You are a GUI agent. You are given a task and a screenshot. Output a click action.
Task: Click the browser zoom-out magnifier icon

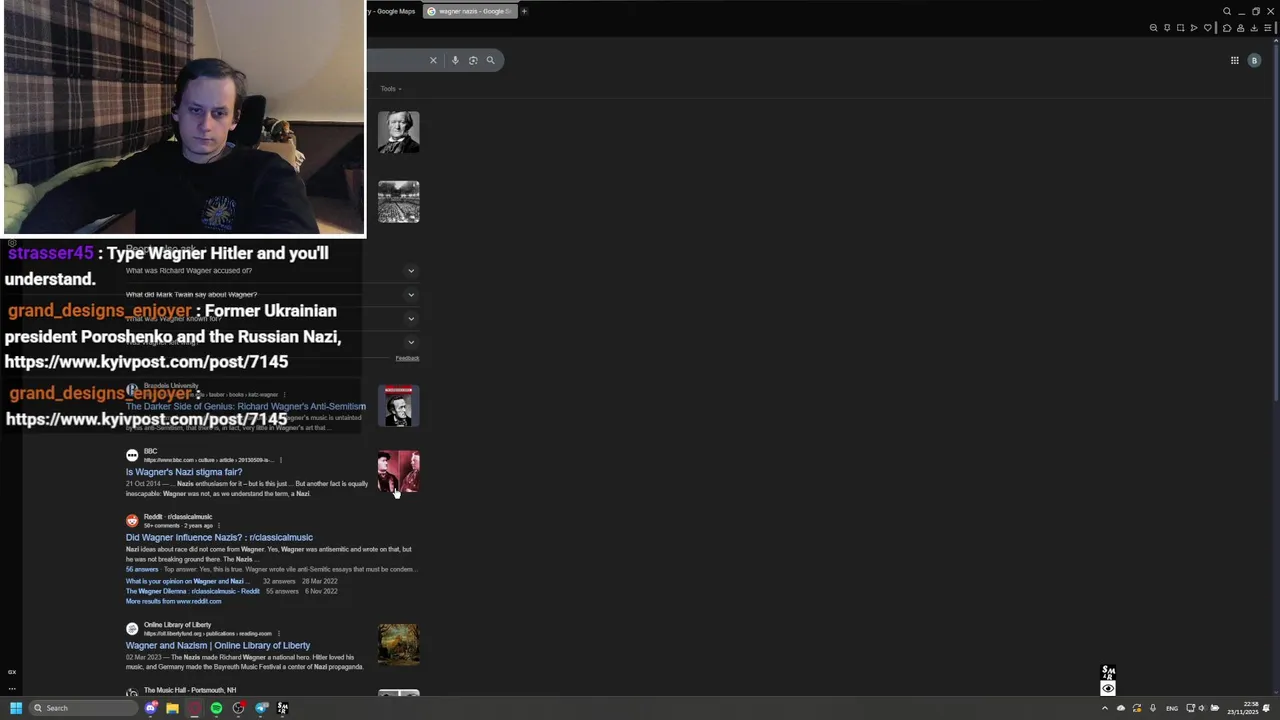1153,28
